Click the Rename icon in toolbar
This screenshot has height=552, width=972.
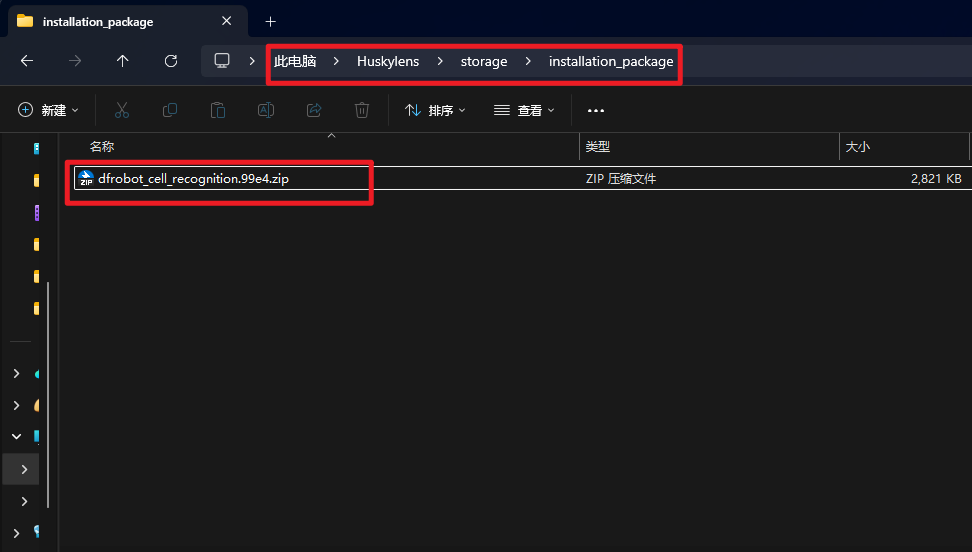[266, 110]
